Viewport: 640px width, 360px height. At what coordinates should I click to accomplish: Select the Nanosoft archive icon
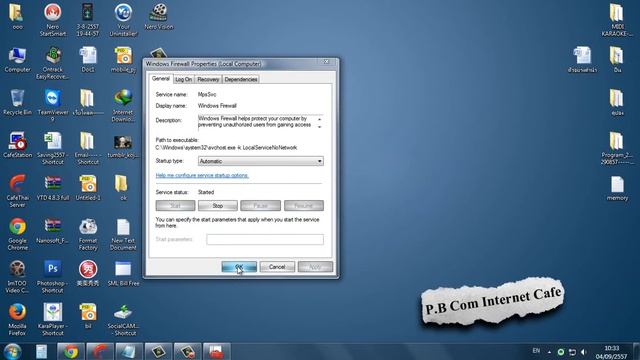click(x=53, y=230)
